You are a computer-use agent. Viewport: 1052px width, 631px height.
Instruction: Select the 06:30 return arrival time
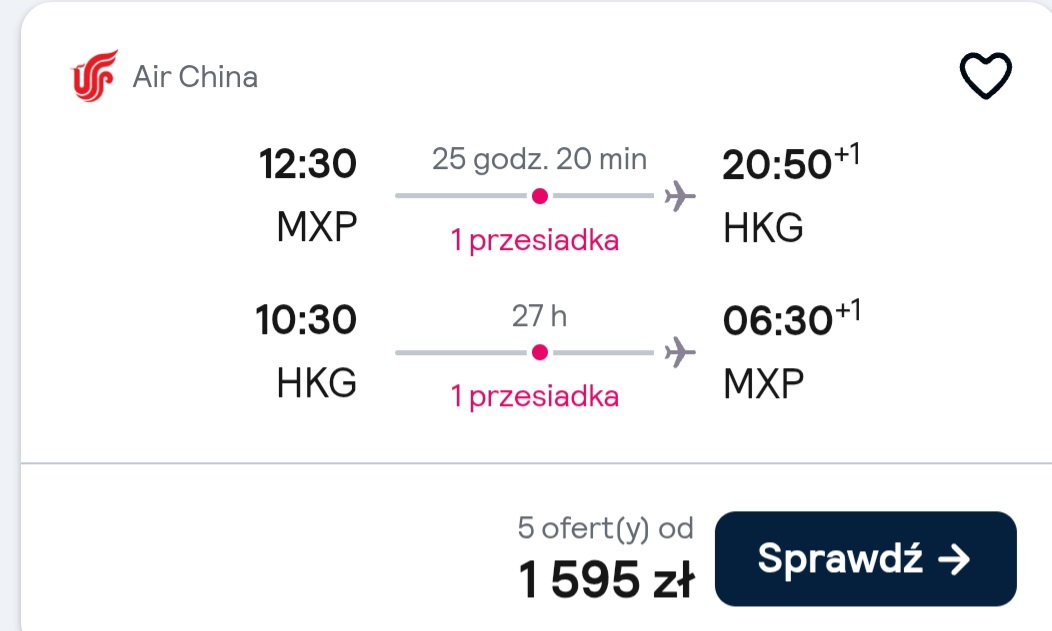click(x=778, y=321)
